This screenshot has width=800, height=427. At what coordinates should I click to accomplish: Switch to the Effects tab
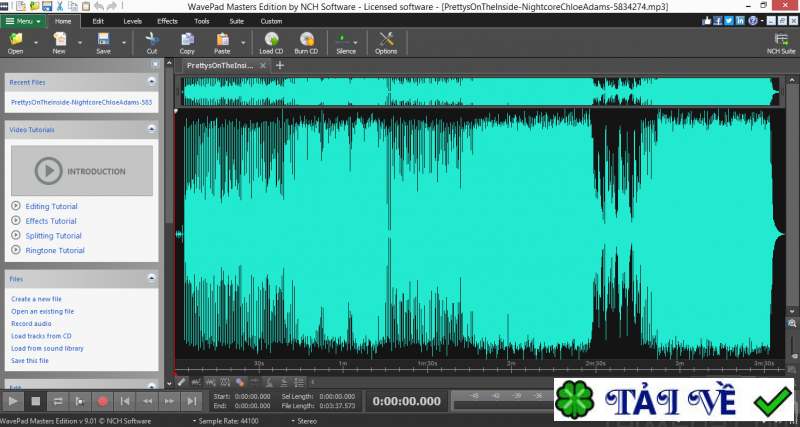167,20
